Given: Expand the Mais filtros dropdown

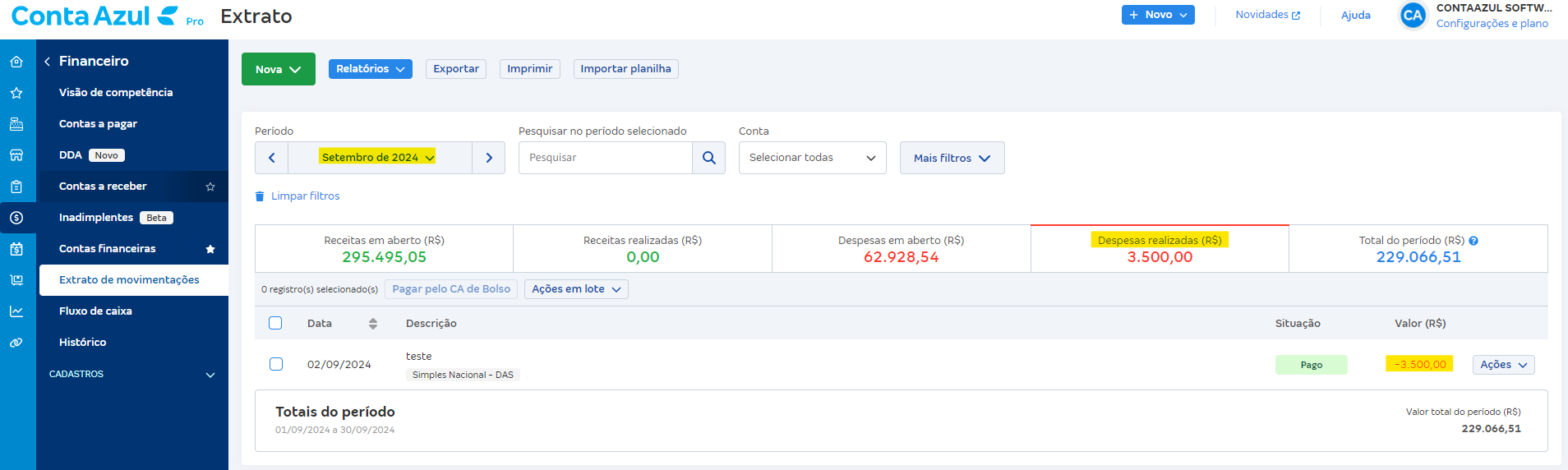Looking at the screenshot, I should coord(952,158).
